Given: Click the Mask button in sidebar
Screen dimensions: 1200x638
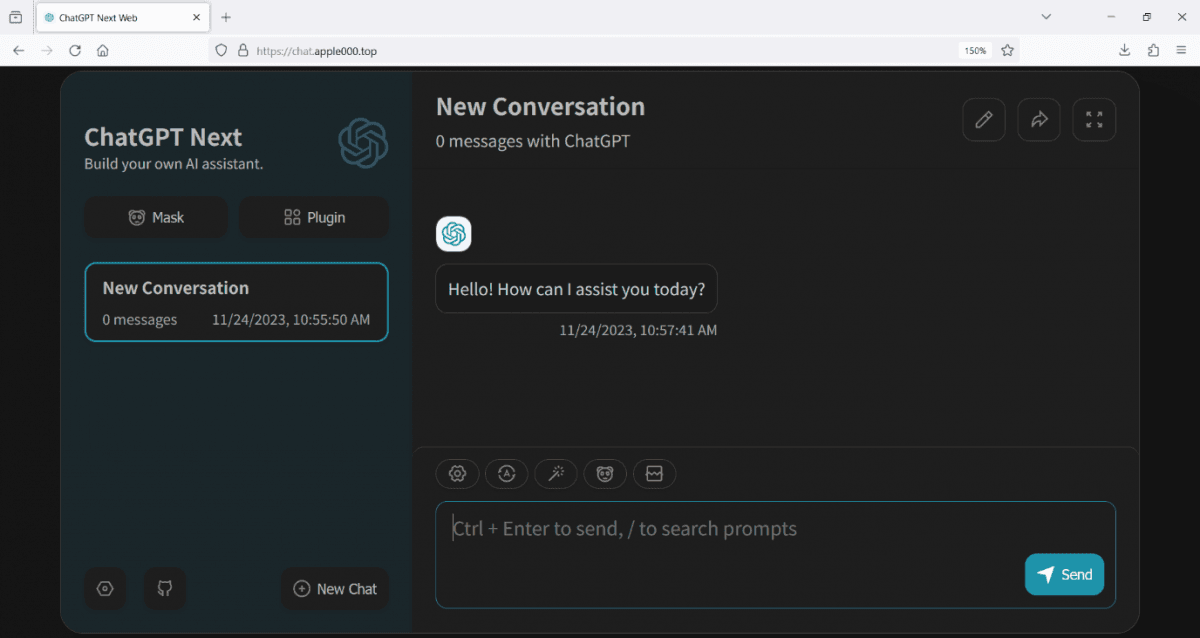Looking at the screenshot, I should [156, 217].
